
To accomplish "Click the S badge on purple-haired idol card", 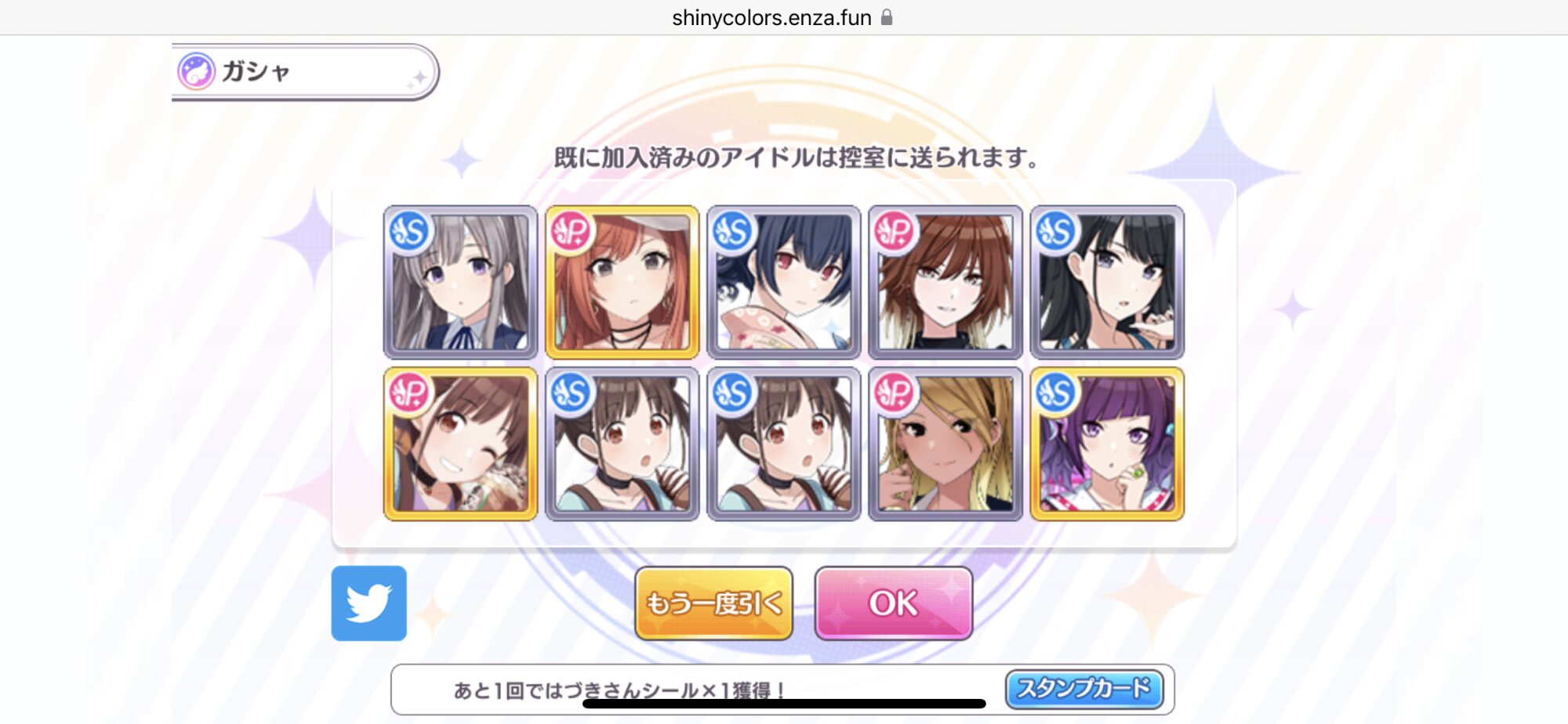I will click(x=1055, y=393).
